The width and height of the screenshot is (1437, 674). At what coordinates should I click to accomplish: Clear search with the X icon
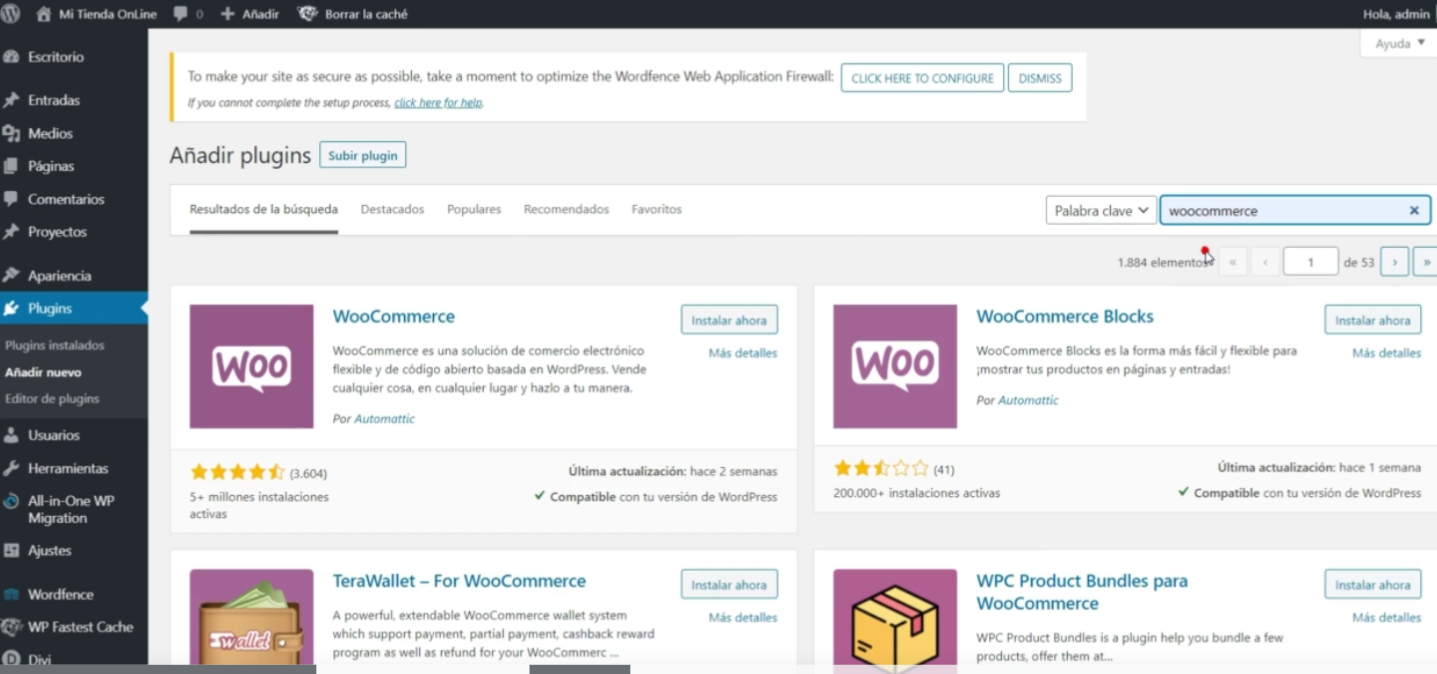click(x=1414, y=210)
